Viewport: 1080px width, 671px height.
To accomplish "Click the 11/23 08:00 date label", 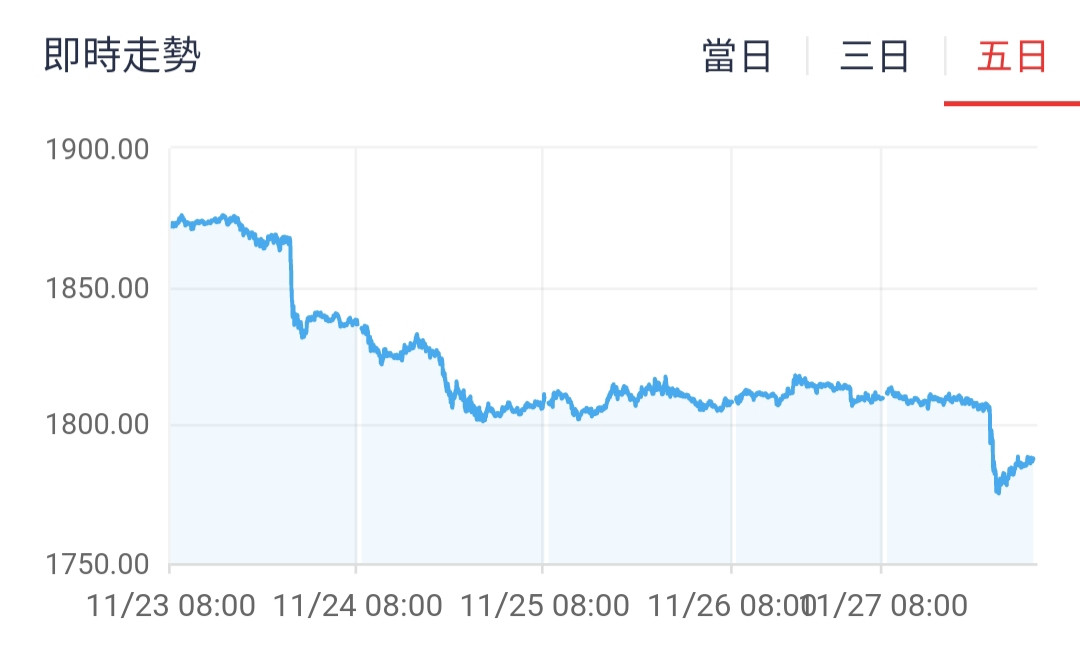I will [171, 606].
